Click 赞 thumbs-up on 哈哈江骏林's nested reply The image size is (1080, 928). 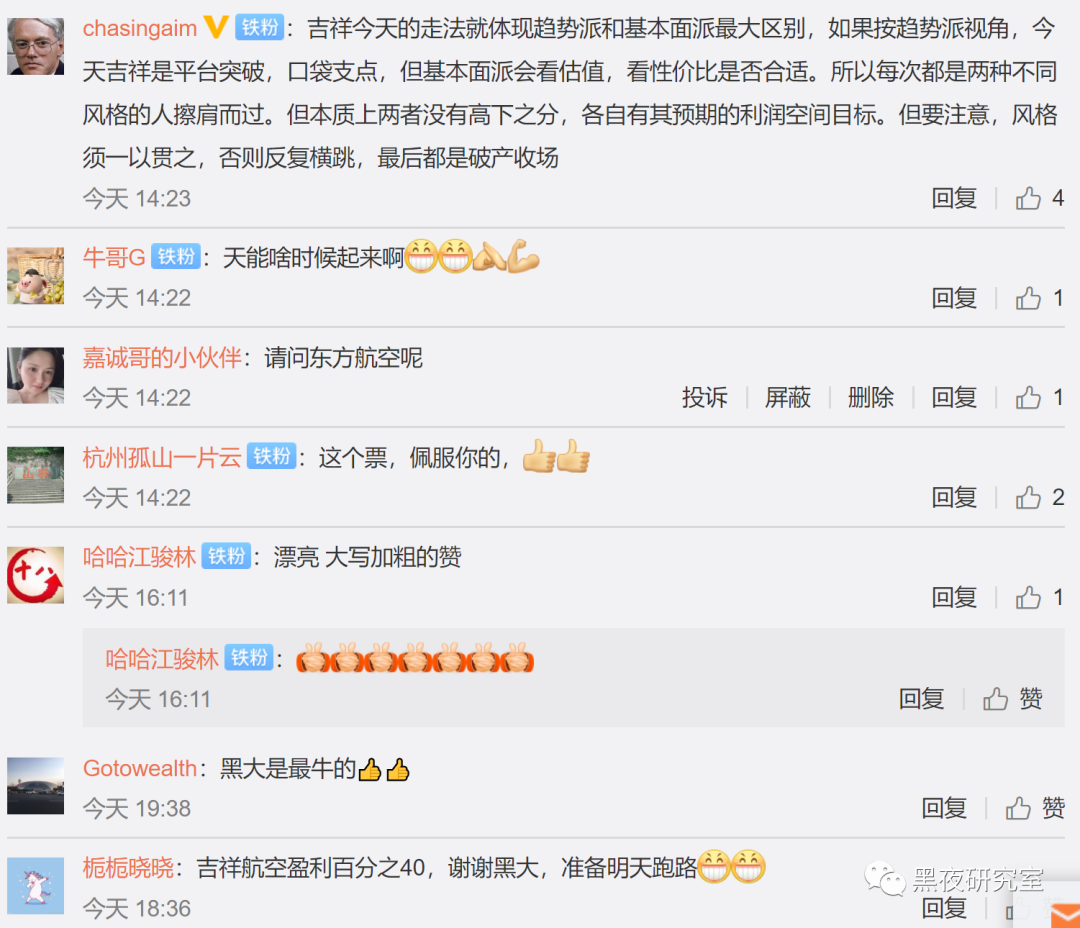tap(1012, 699)
